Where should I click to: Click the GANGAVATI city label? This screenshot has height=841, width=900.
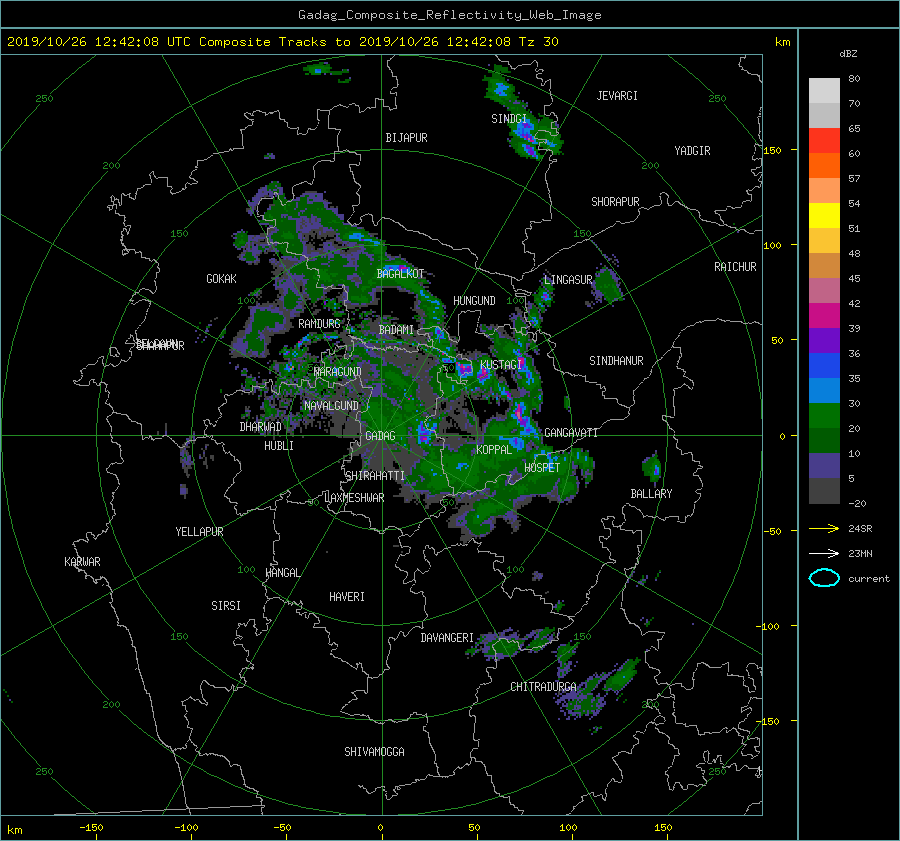(x=571, y=432)
